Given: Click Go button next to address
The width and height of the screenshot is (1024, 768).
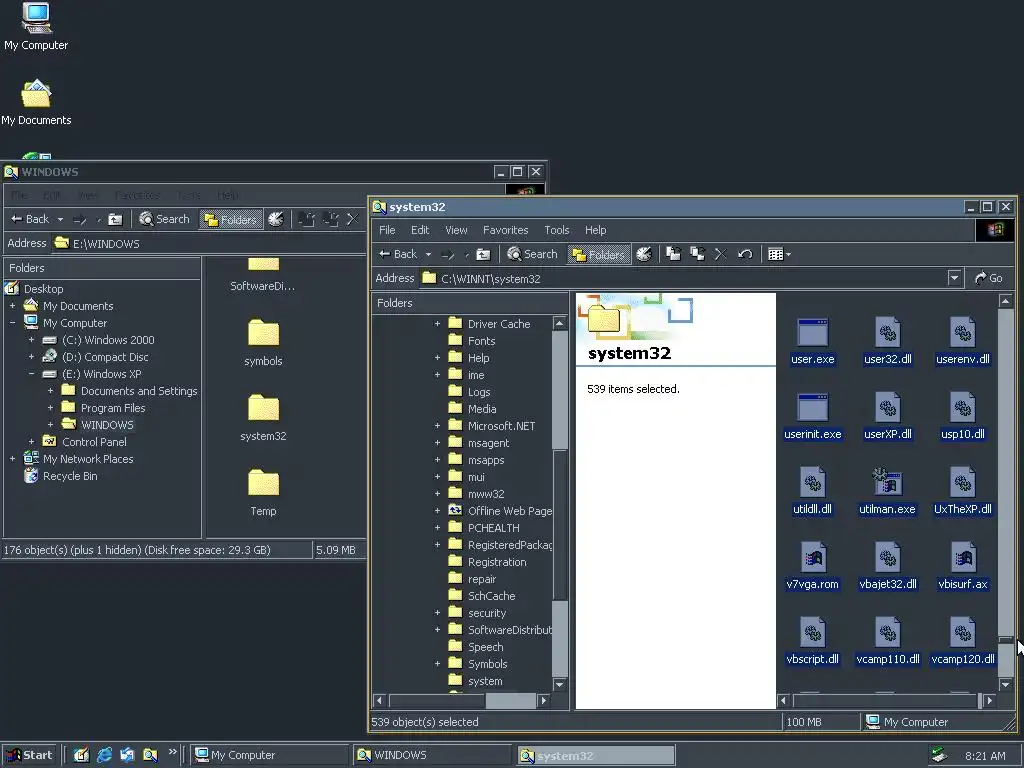Looking at the screenshot, I should point(989,278).
